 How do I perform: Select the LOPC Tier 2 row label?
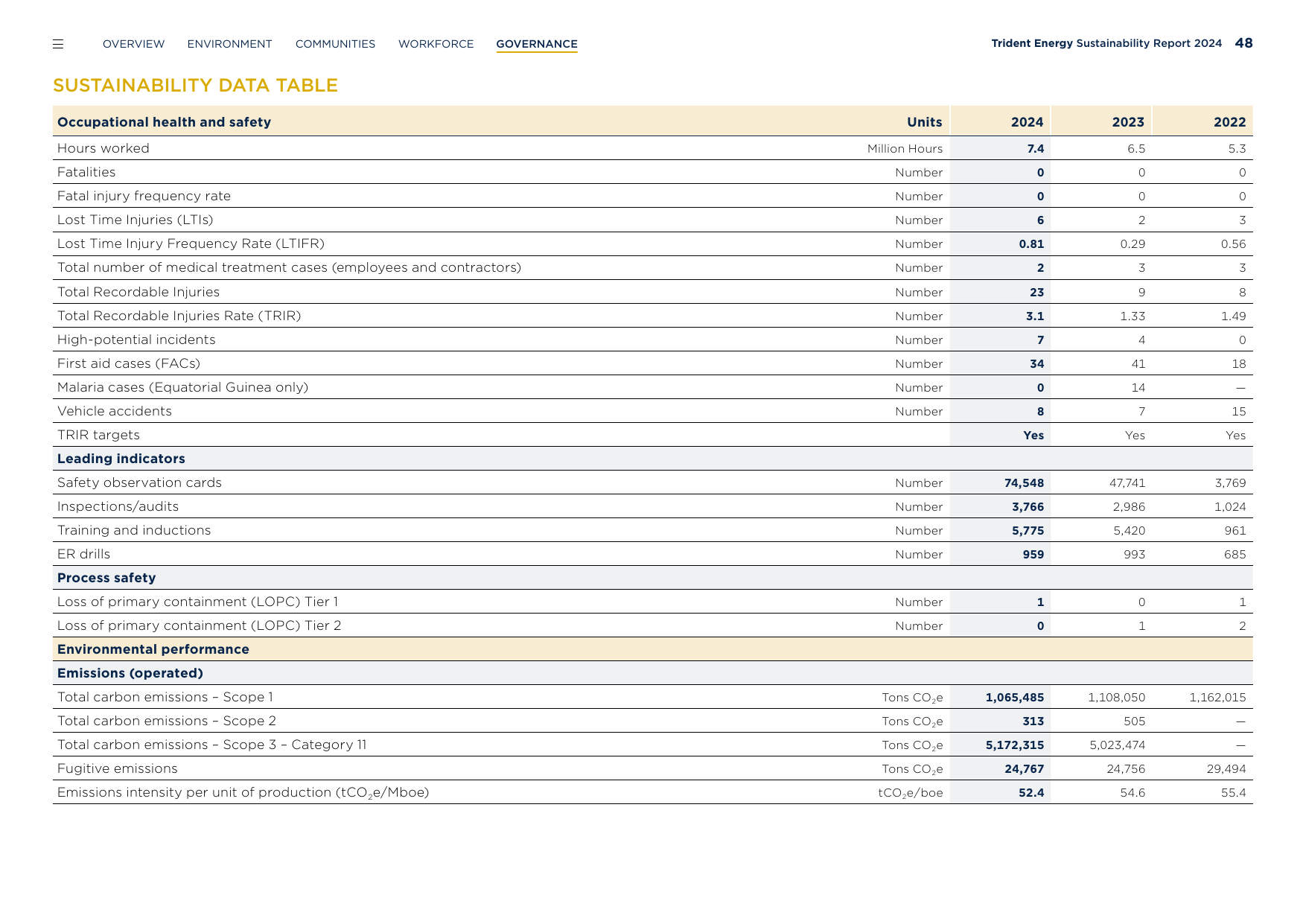tap(199, 625)
